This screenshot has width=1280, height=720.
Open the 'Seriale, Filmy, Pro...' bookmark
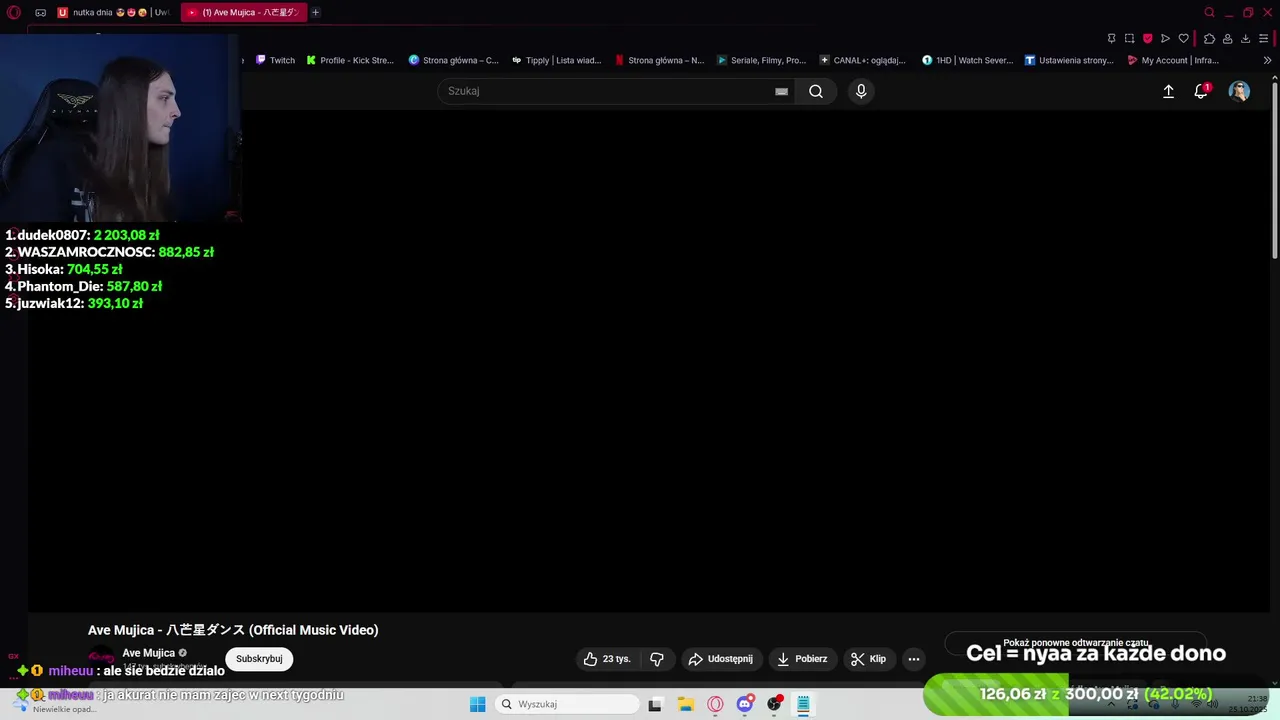click(x=761, y=60)
